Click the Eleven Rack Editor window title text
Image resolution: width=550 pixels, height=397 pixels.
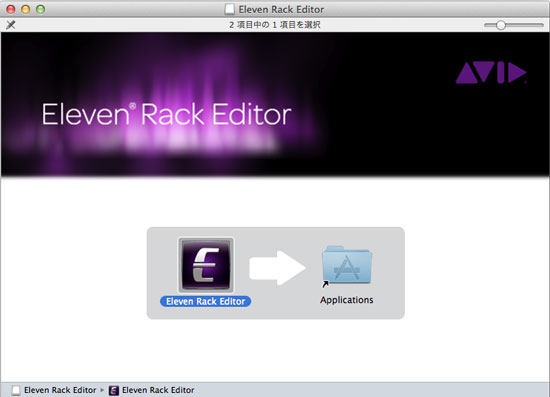pyautogui.click(x=281, y=9)
